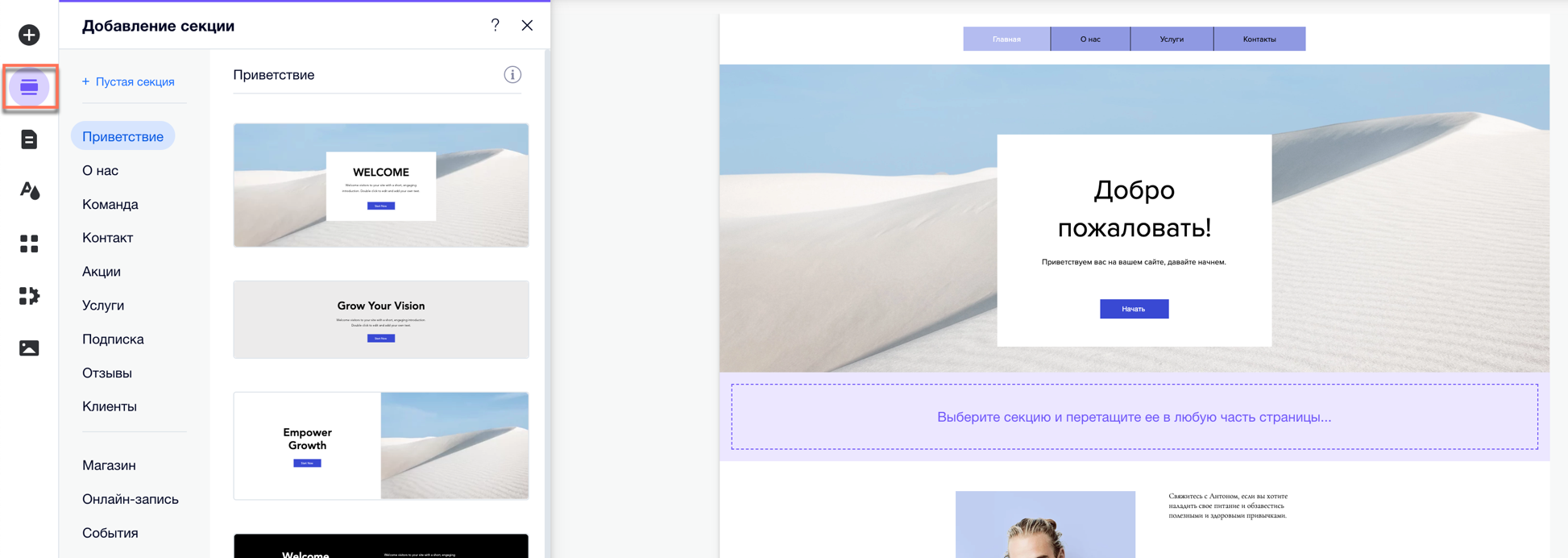This screenshot has width=1568, height=558.
Task: Select the Акции category
Action: tap(102, 272)
